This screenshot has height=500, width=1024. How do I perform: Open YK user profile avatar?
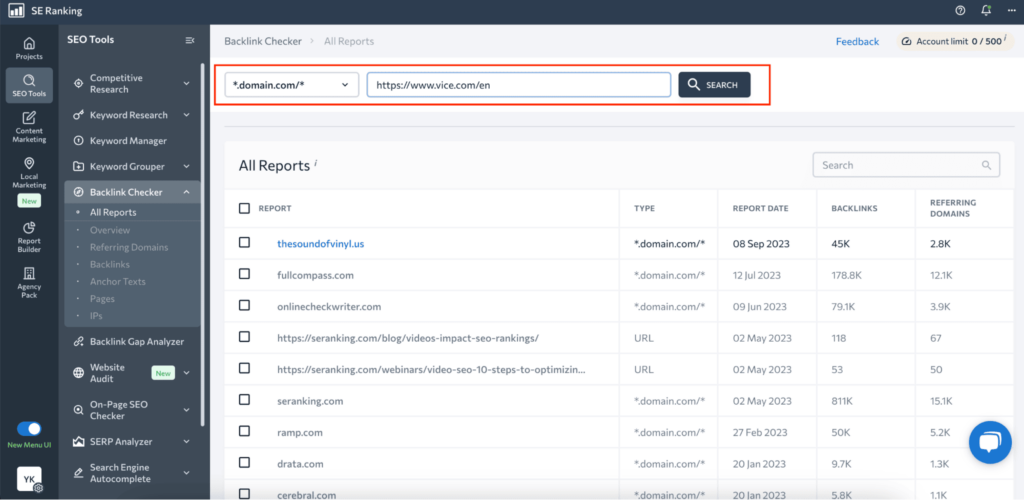coord(29,479)
